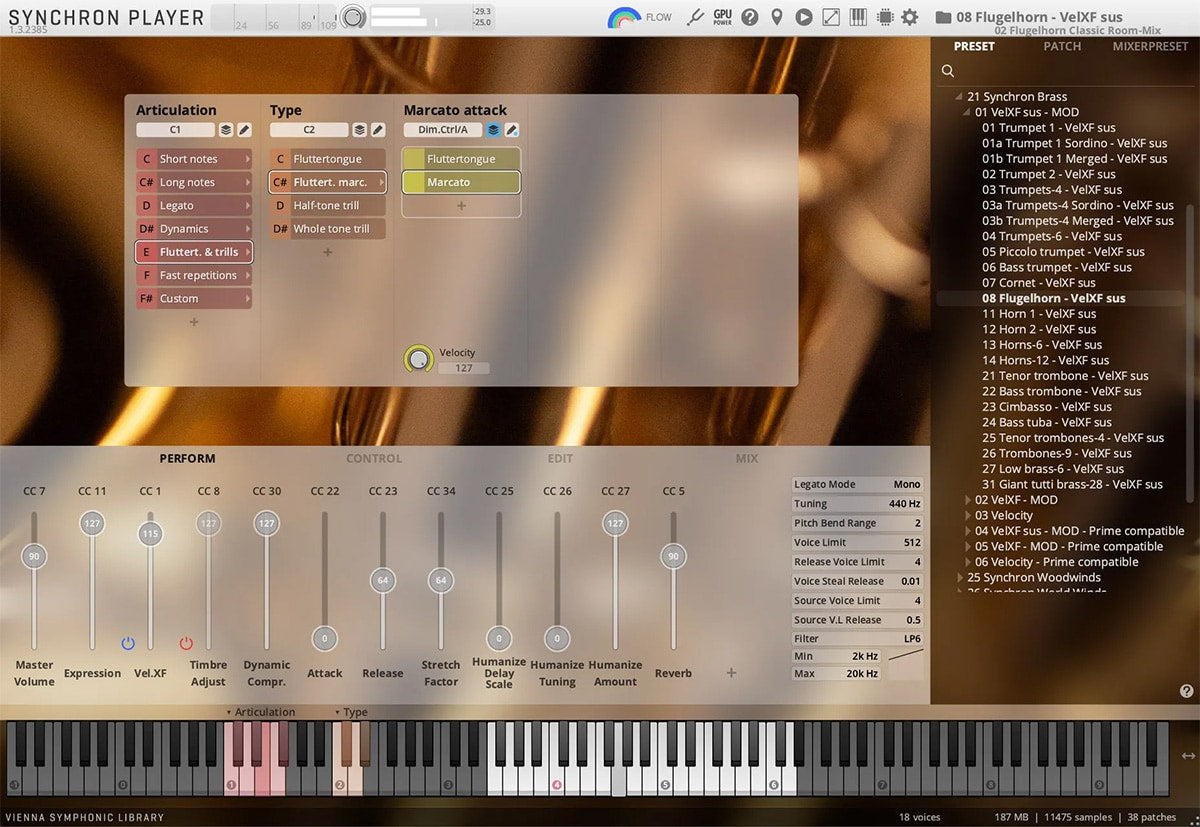
Task: Open the tuning fork tool
Action: coord(696,17)
